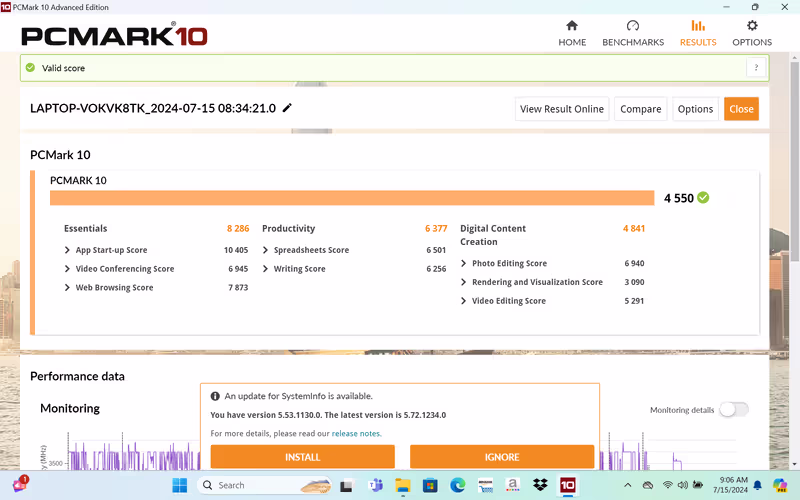800x500 pixels.
Task: Open the Home icon in navigation
Action: pos(572,26)
